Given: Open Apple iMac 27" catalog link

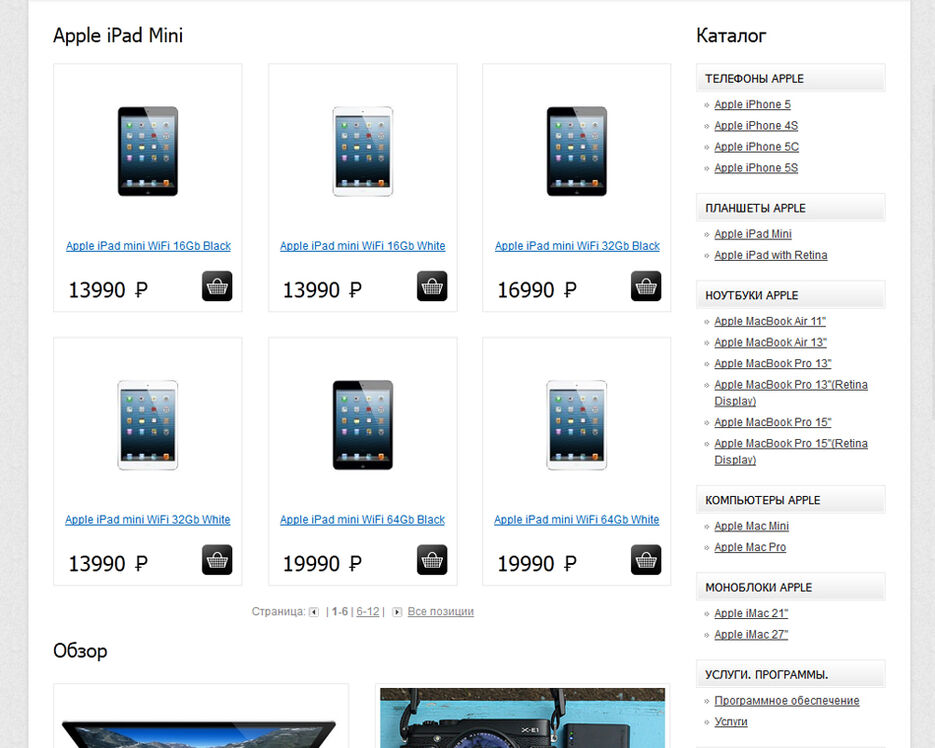Looking at the screenshot, I should pyautogui.click(x=751, y=634).
